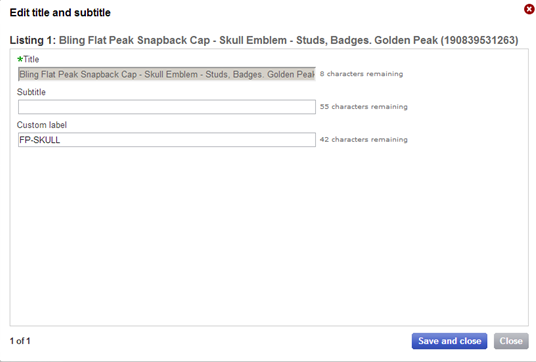Click the FP-SKULL text in Custom label
Viewport: 536px width, 362px height.
[x=40, y=140]
